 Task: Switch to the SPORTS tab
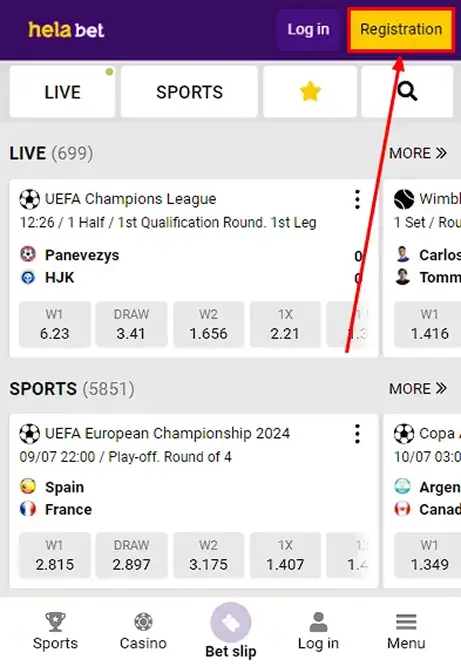189,91
